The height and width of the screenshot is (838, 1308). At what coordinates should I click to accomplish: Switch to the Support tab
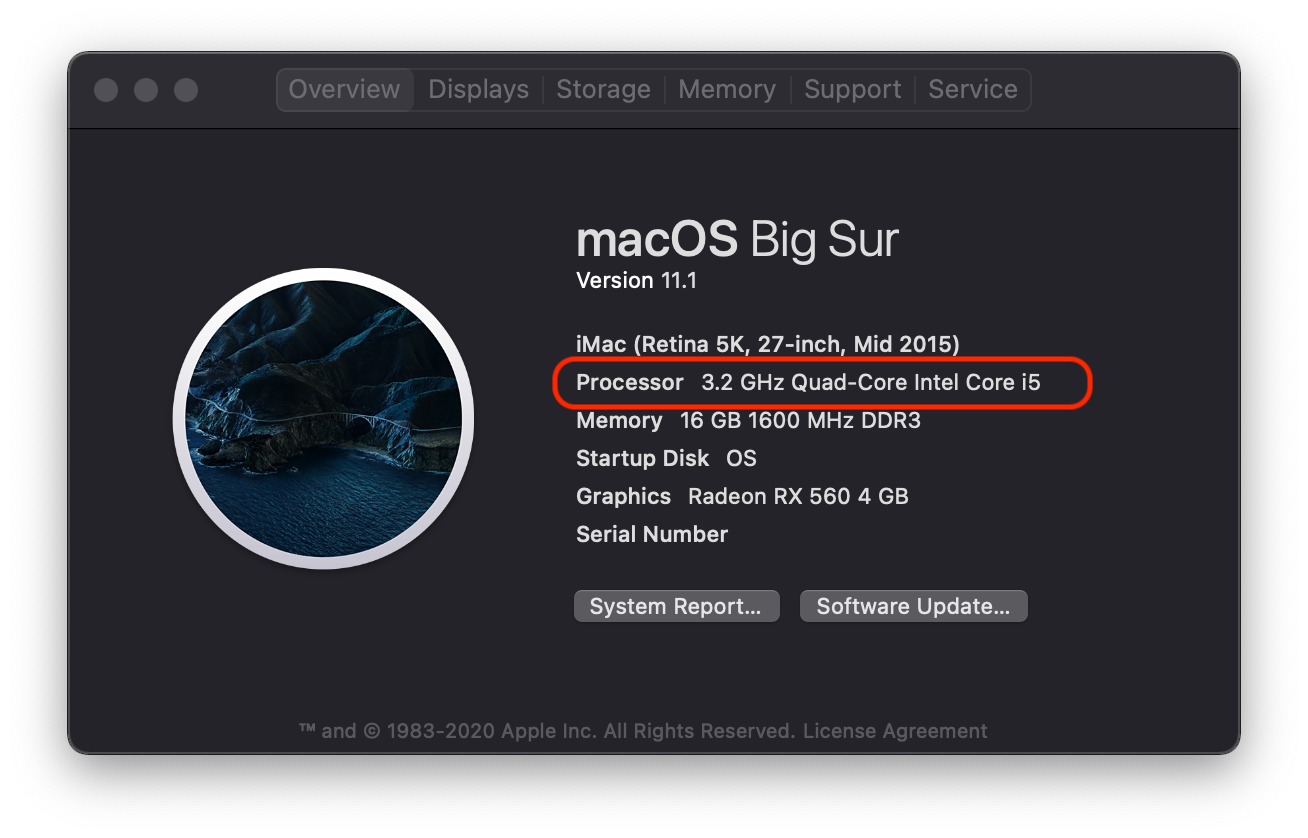(852, 89)
